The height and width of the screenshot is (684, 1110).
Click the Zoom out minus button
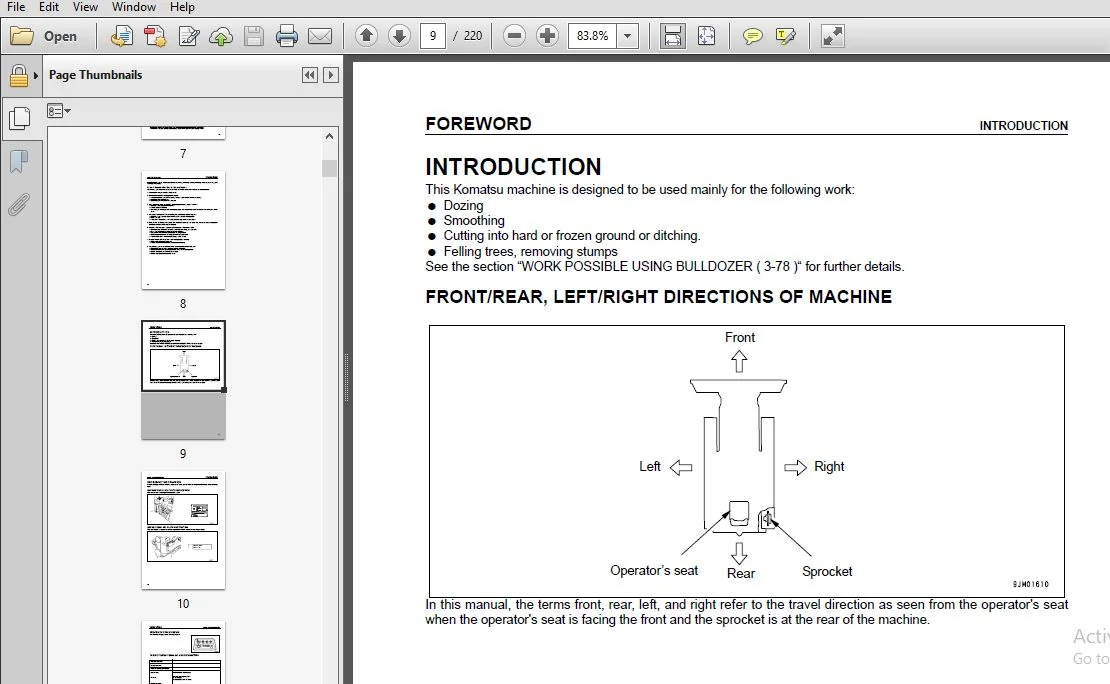pos(515,35)
